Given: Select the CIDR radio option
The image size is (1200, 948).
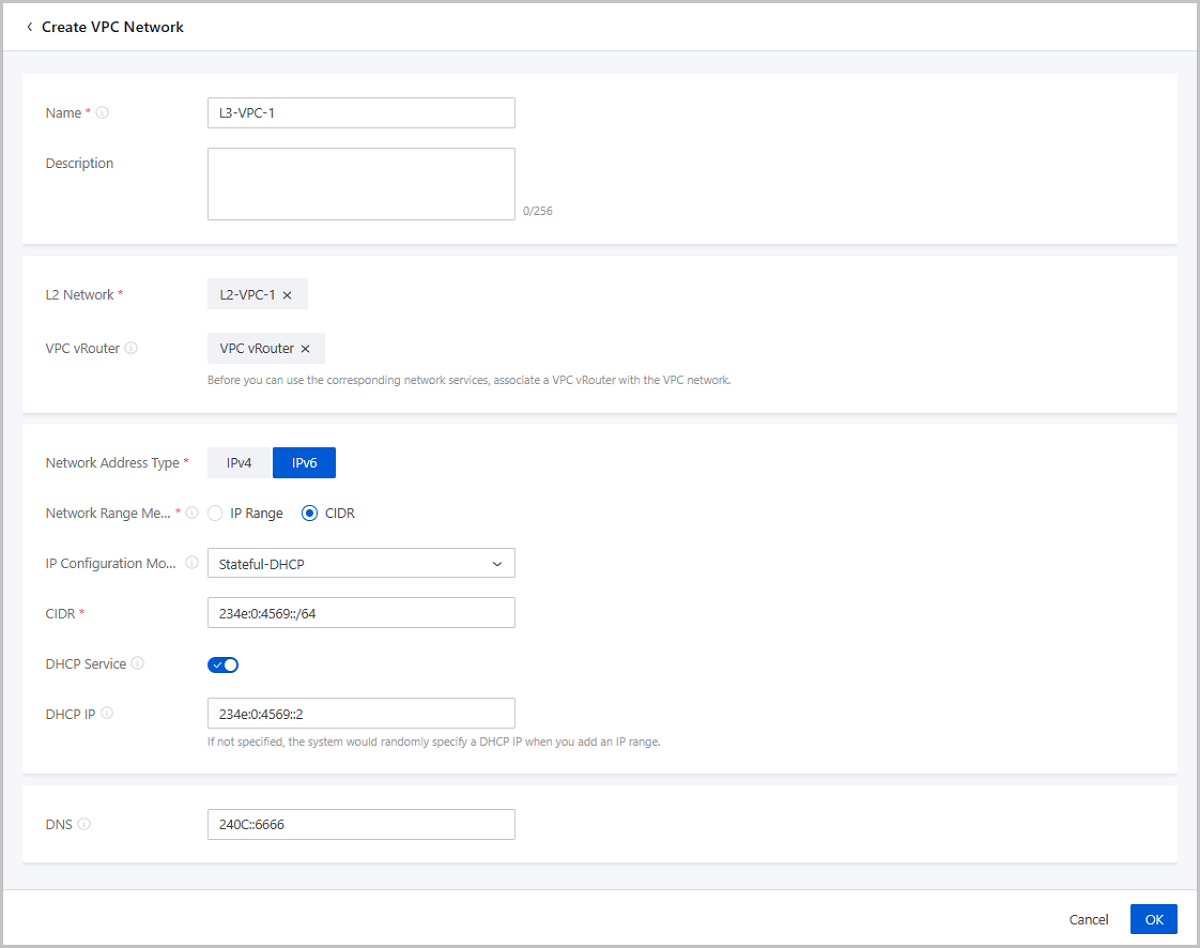Looking at the screenshot, I should (x=310, y=513).
